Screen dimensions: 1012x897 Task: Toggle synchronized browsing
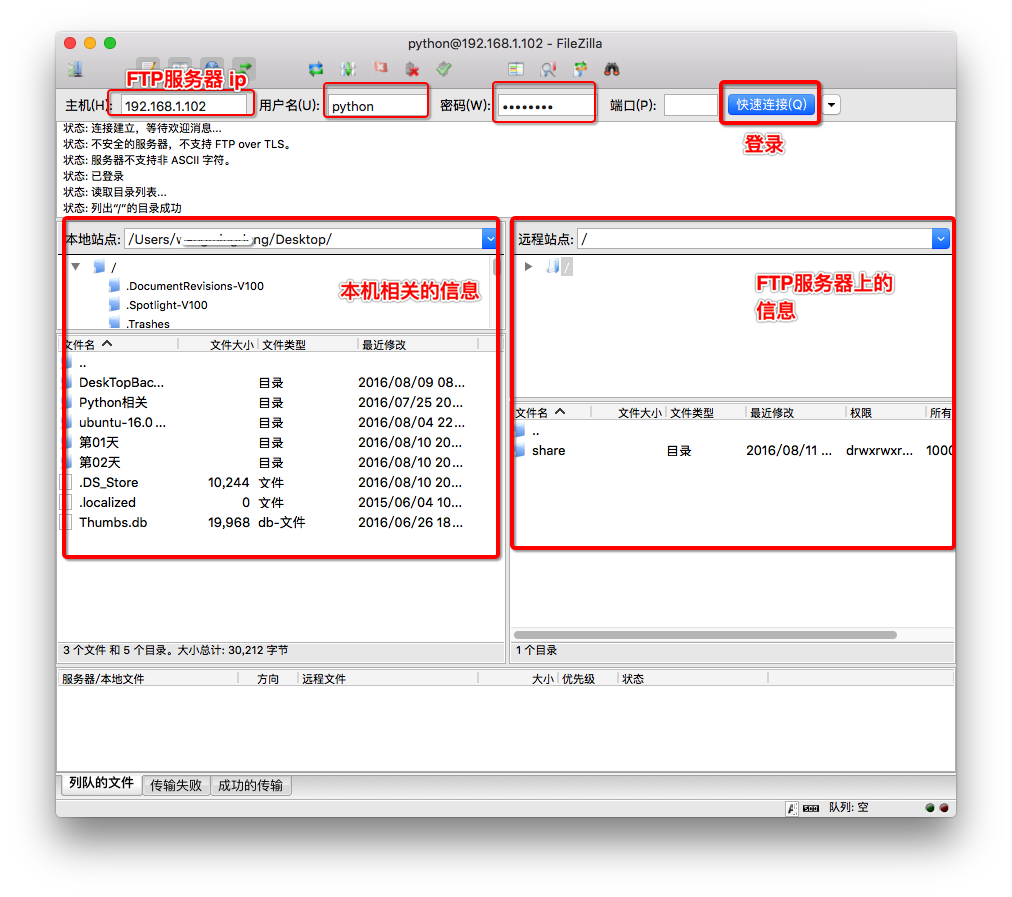580,69
